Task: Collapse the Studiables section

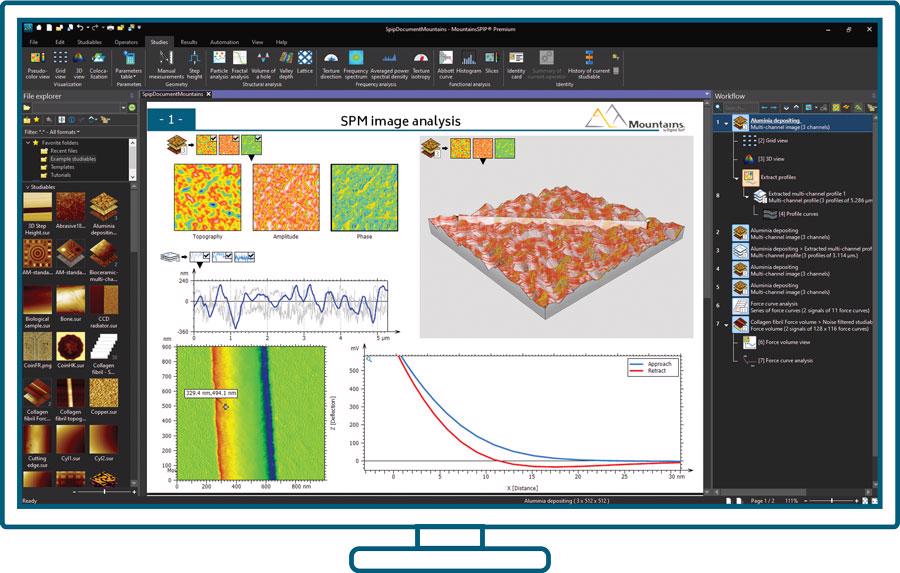Action: [26, 187]
